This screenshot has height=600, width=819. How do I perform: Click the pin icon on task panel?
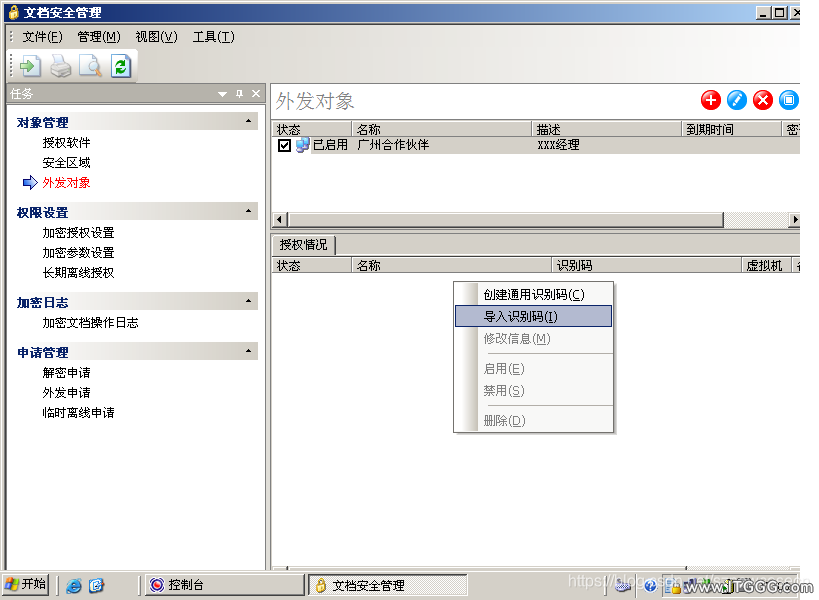(x=239, y=93)
